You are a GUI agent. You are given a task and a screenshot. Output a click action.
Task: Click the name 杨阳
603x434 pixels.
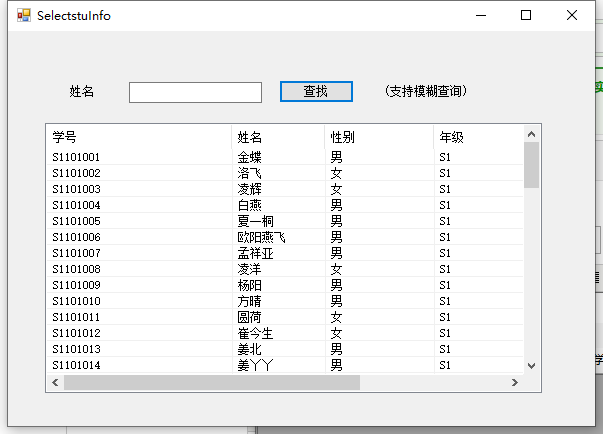[x=249, y=285]
